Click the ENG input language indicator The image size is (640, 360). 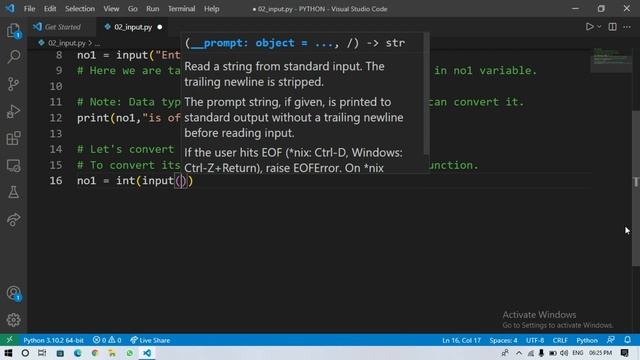click(578, 353)
